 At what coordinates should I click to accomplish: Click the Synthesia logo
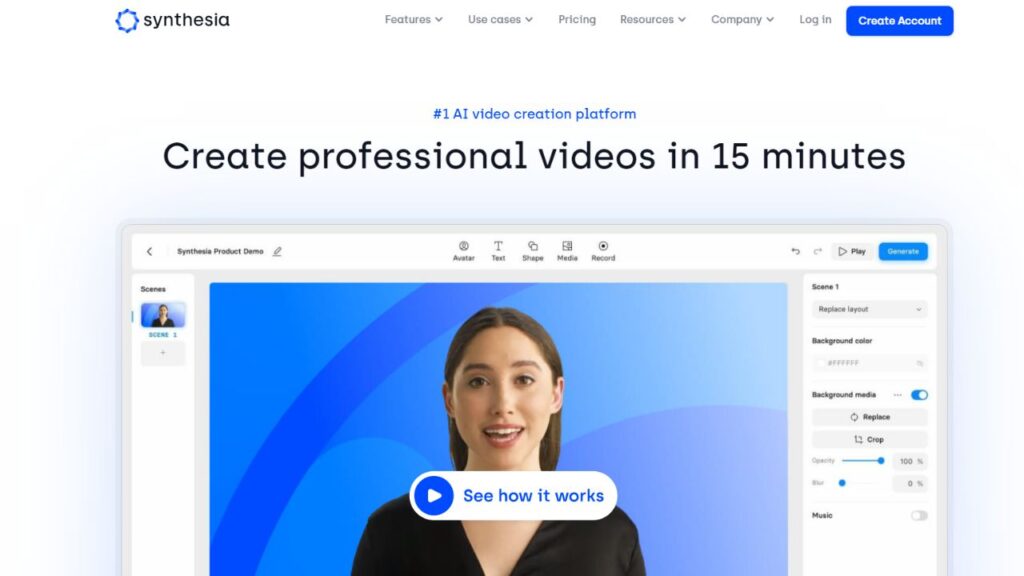point(172,20)
